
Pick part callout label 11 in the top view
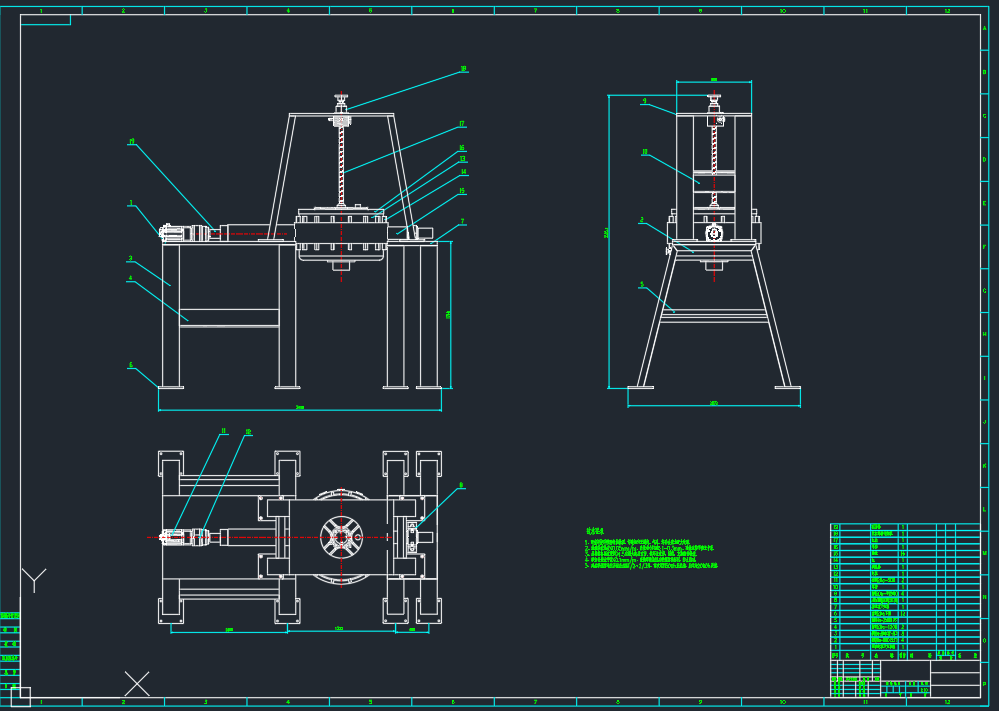pyautogui.click(x=224, y=431)
